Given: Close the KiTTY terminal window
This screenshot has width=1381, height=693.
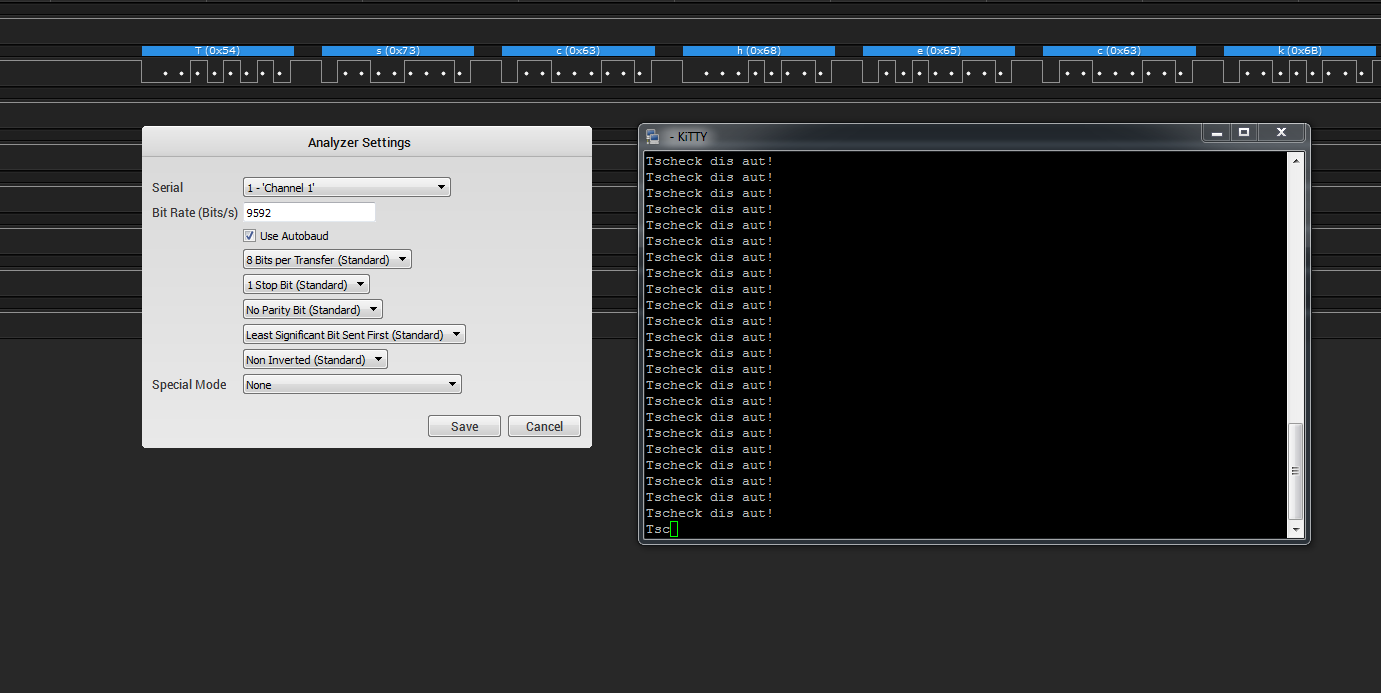Looking at the screenshot, I should coord(1281,132).
